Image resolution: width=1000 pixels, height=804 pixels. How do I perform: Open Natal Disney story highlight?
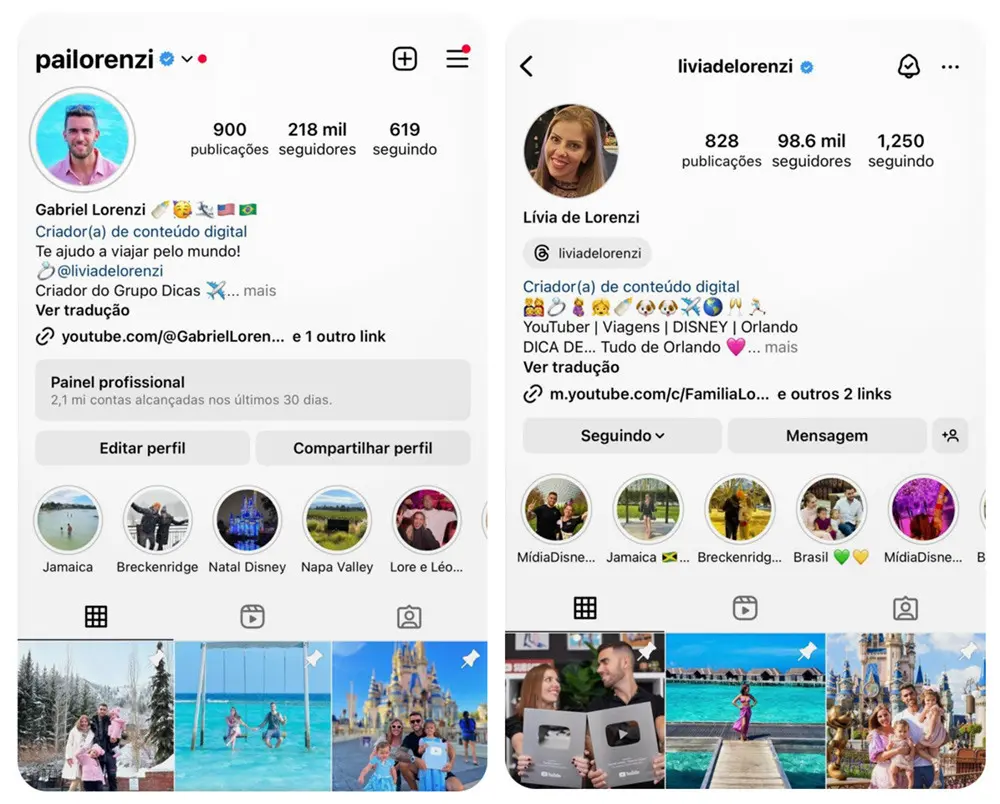(247, 530)
